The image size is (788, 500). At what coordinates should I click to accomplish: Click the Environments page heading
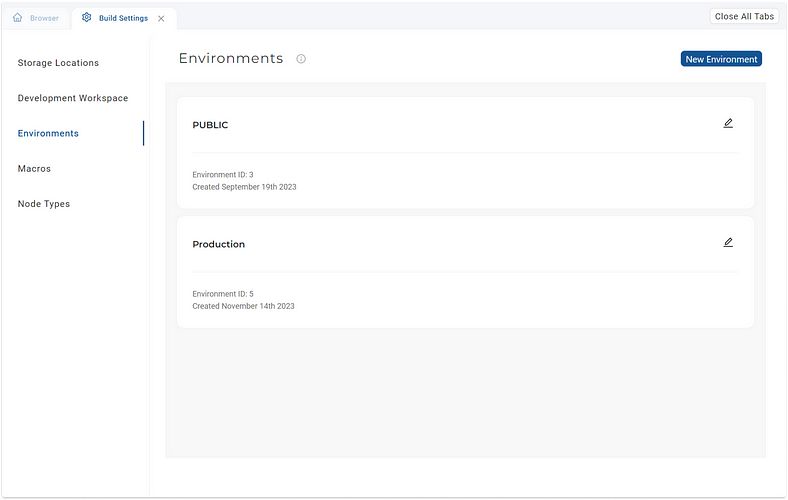(x=231, y=58)
